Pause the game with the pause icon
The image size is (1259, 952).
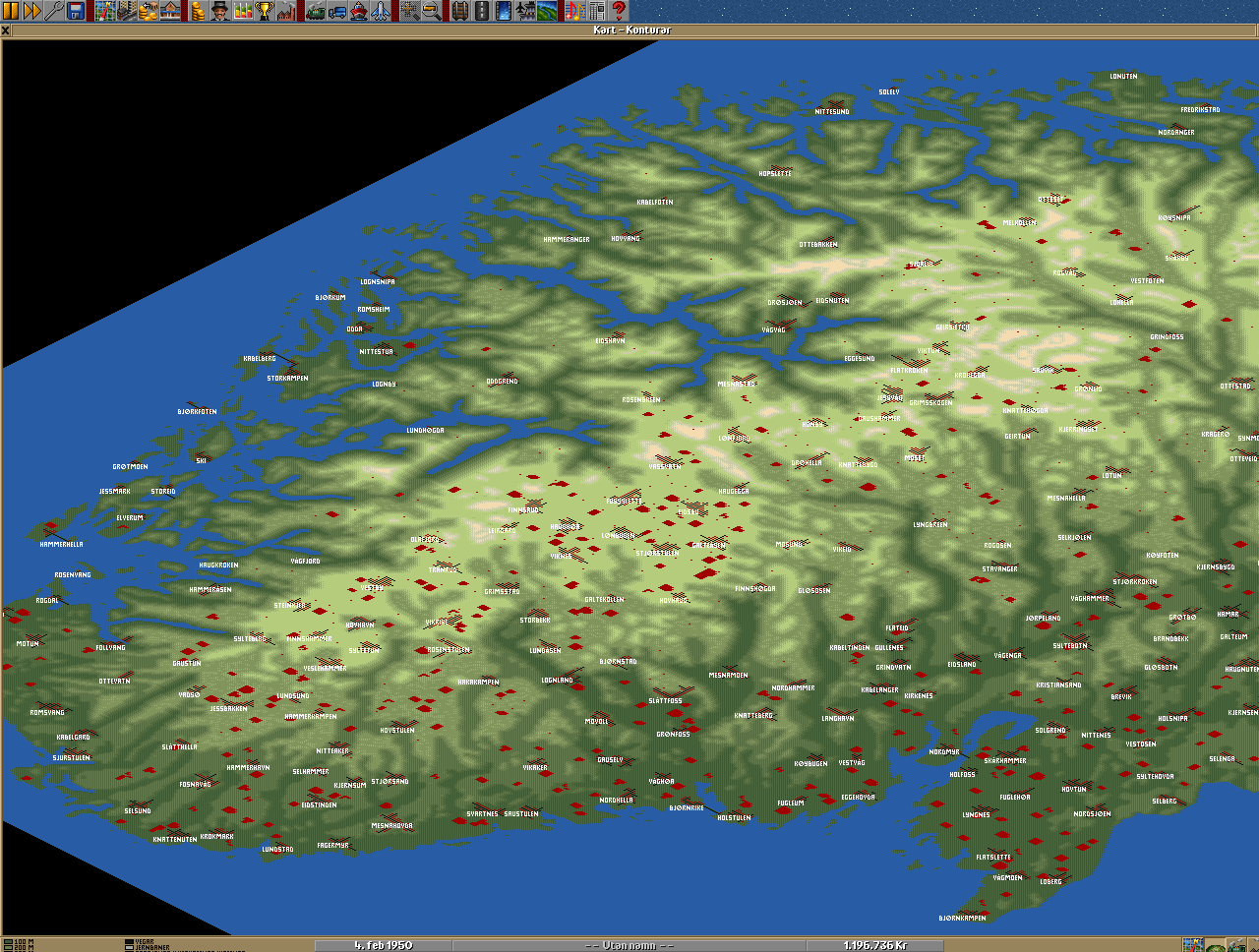pos(11,11)
